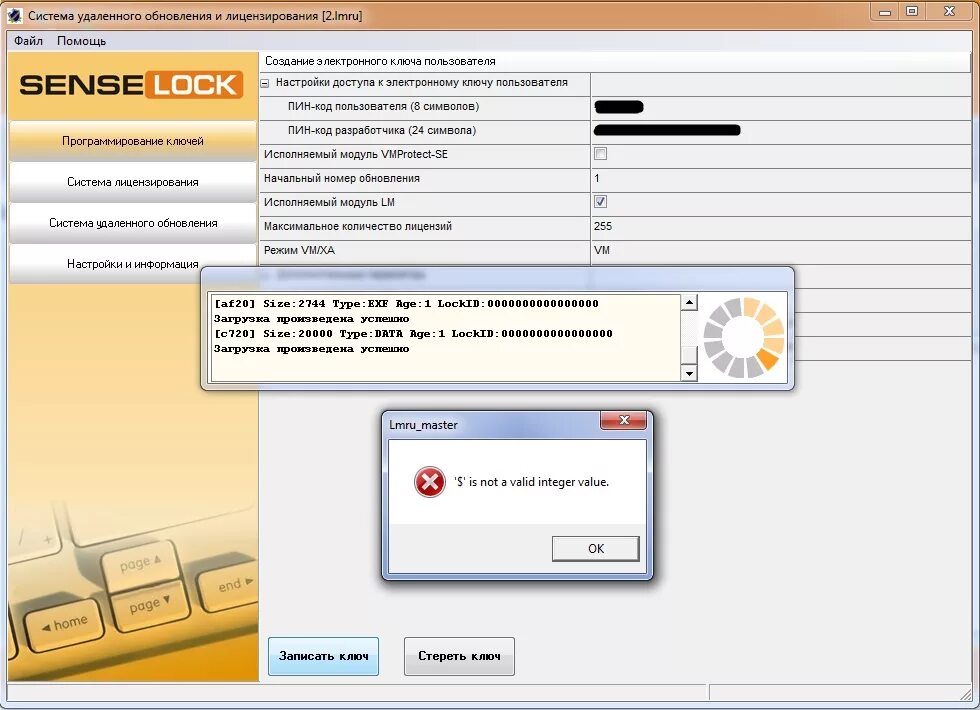The height and width of the screenshot is (710, 980).
Task: Click OK in the error dialog
Action: pyautogui.click(x=596, y=548)
